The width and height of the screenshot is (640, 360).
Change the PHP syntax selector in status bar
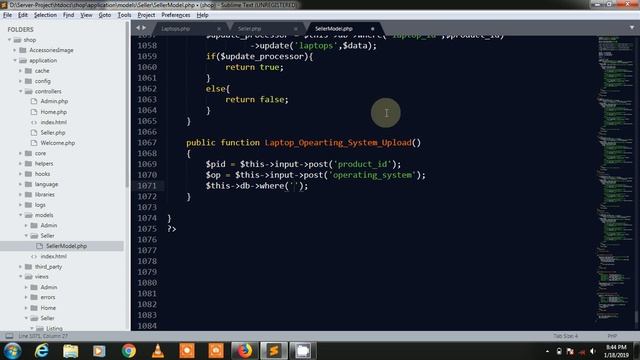(x=612, y=336)
